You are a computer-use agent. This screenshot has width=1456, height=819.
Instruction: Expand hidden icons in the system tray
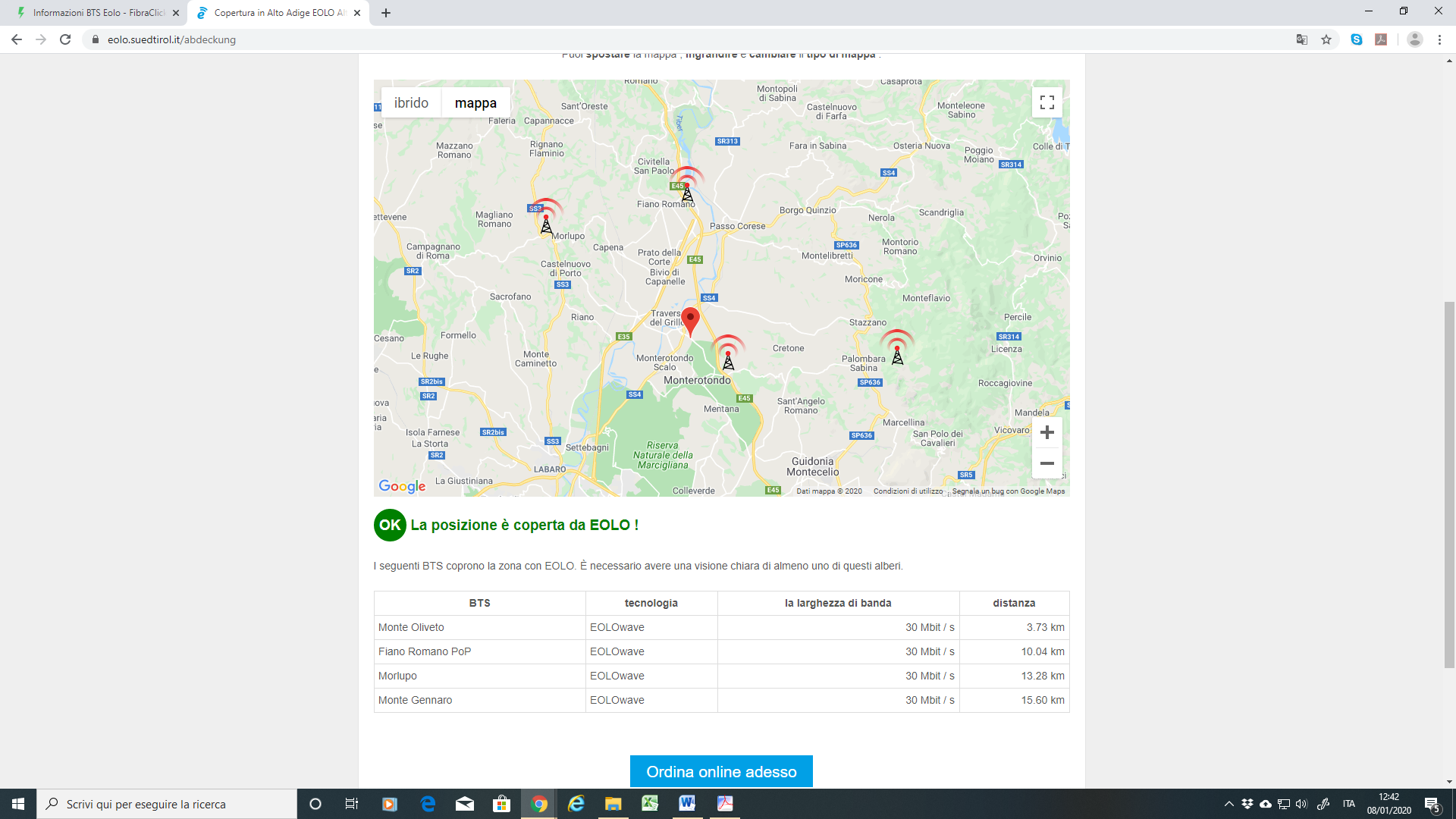pos(1229,804)
